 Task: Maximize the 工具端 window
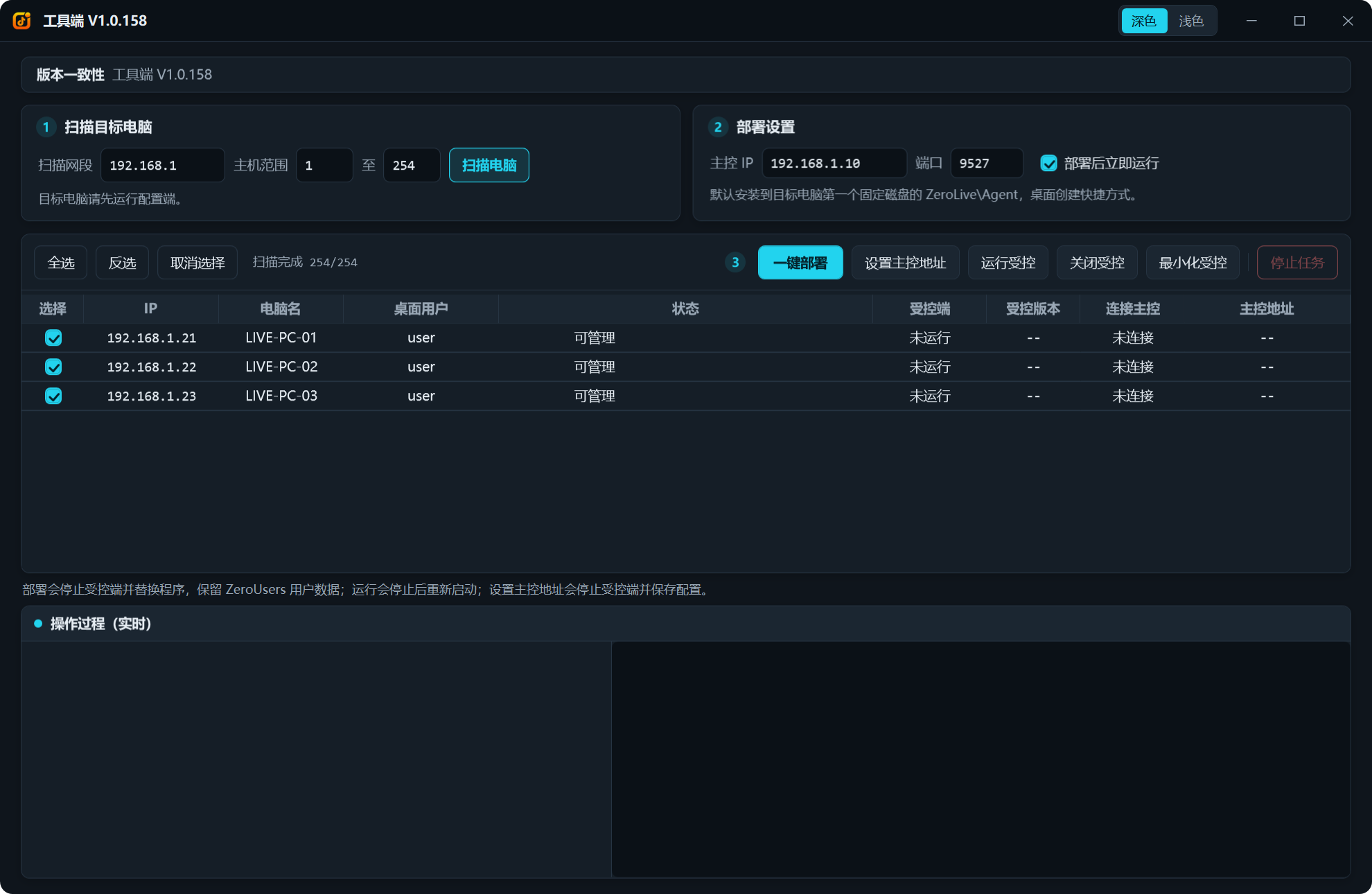[x=1299, y=21]
